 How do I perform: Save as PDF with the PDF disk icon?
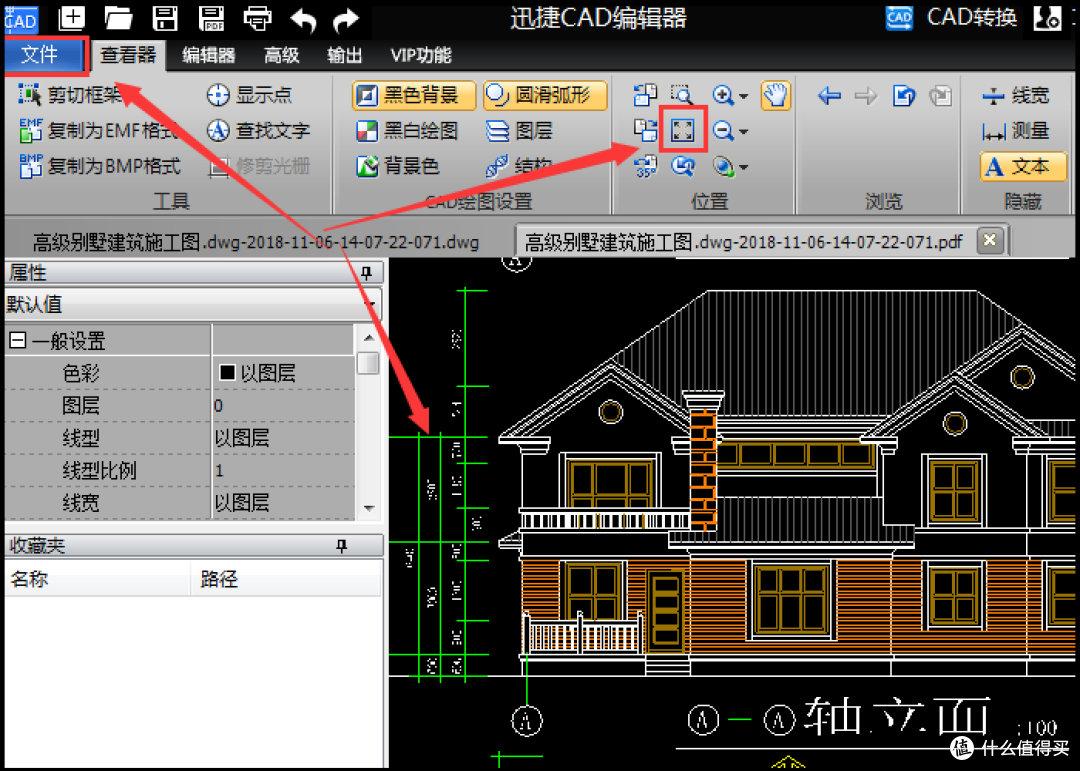point(211,18)
